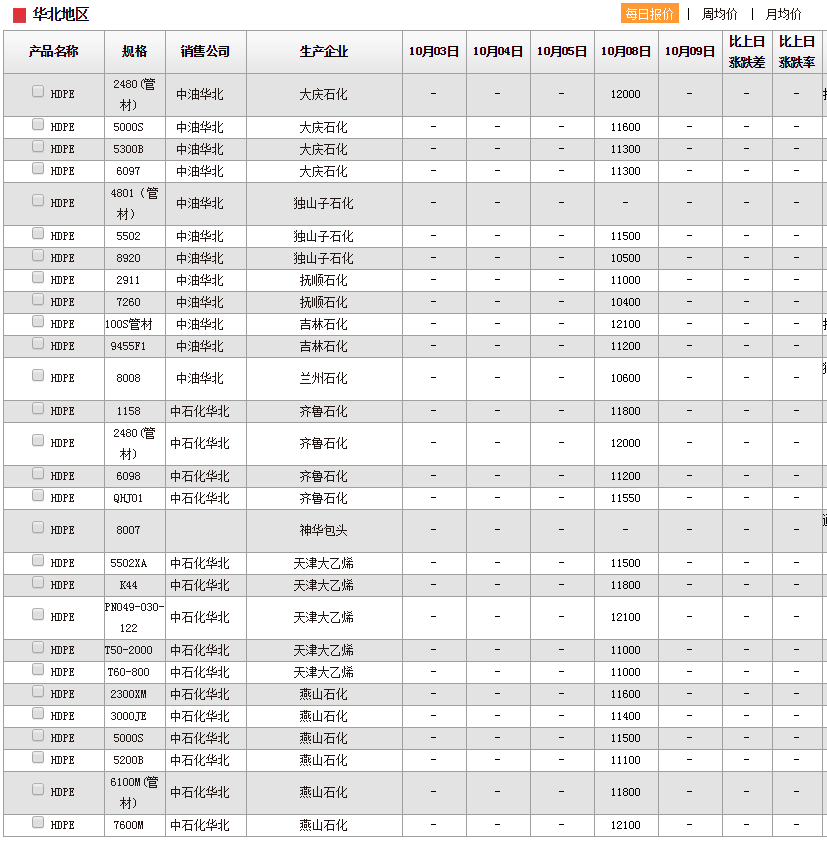Click the 10月08日 column header
This screenshot has height=841, width=827.
point(626,51)
